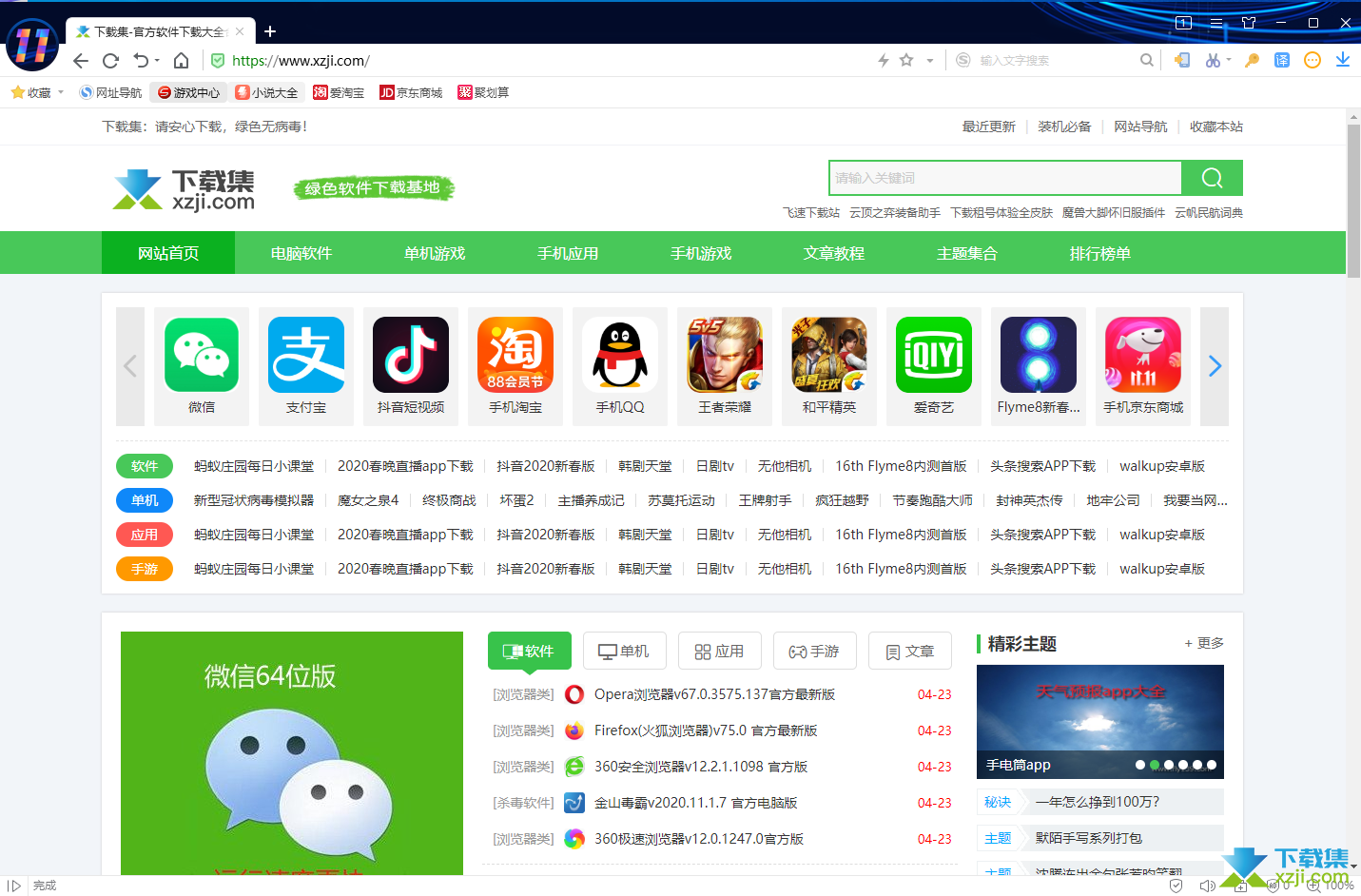Open the 游戏中心 bookmark

pos(188,92)
